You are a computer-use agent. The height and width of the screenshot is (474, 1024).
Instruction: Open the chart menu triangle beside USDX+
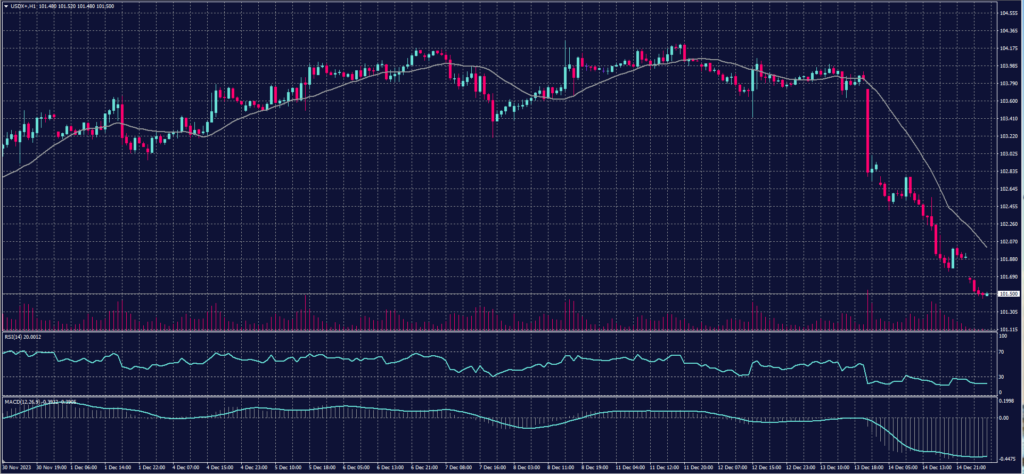point(5,6)
